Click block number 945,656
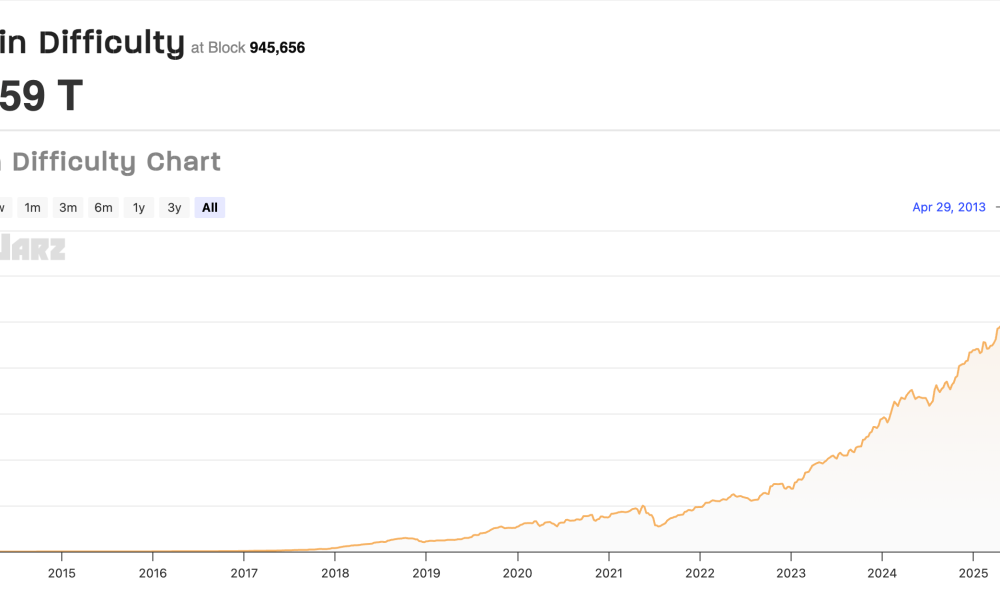The height and width of the screenshot is (600, 1000). 277,47
